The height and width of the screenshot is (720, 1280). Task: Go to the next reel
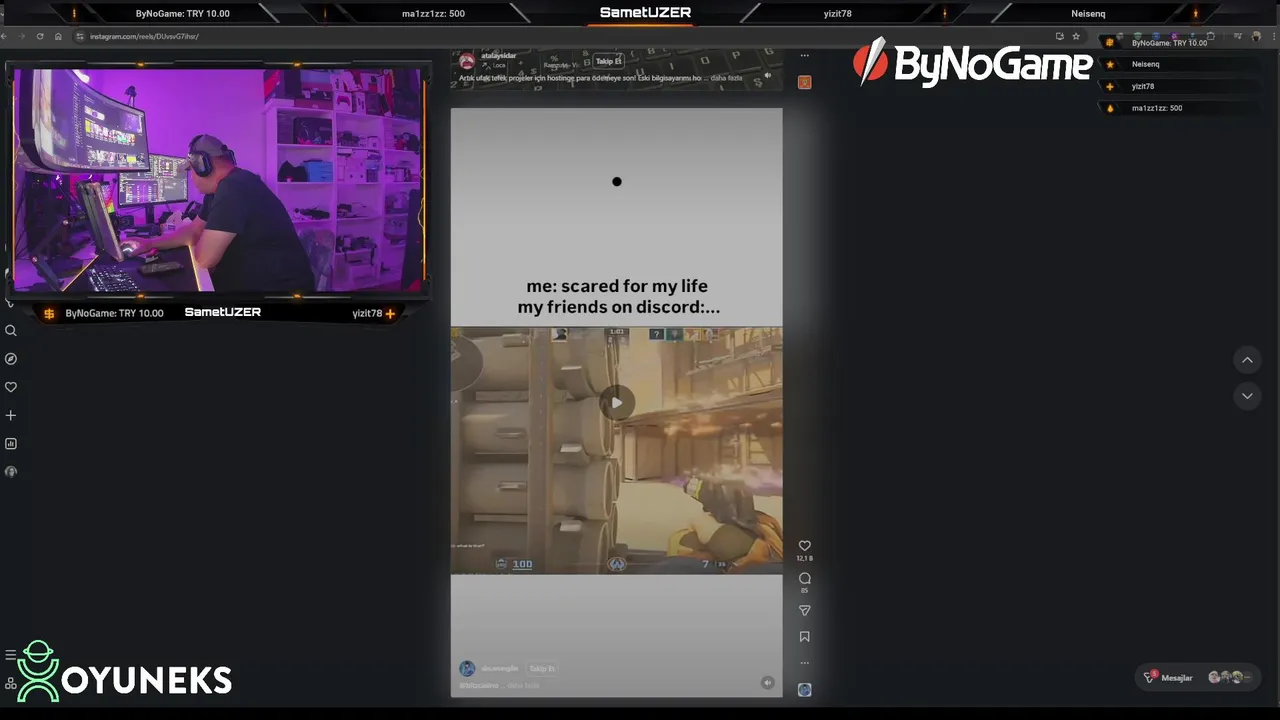pos(1247,396)
